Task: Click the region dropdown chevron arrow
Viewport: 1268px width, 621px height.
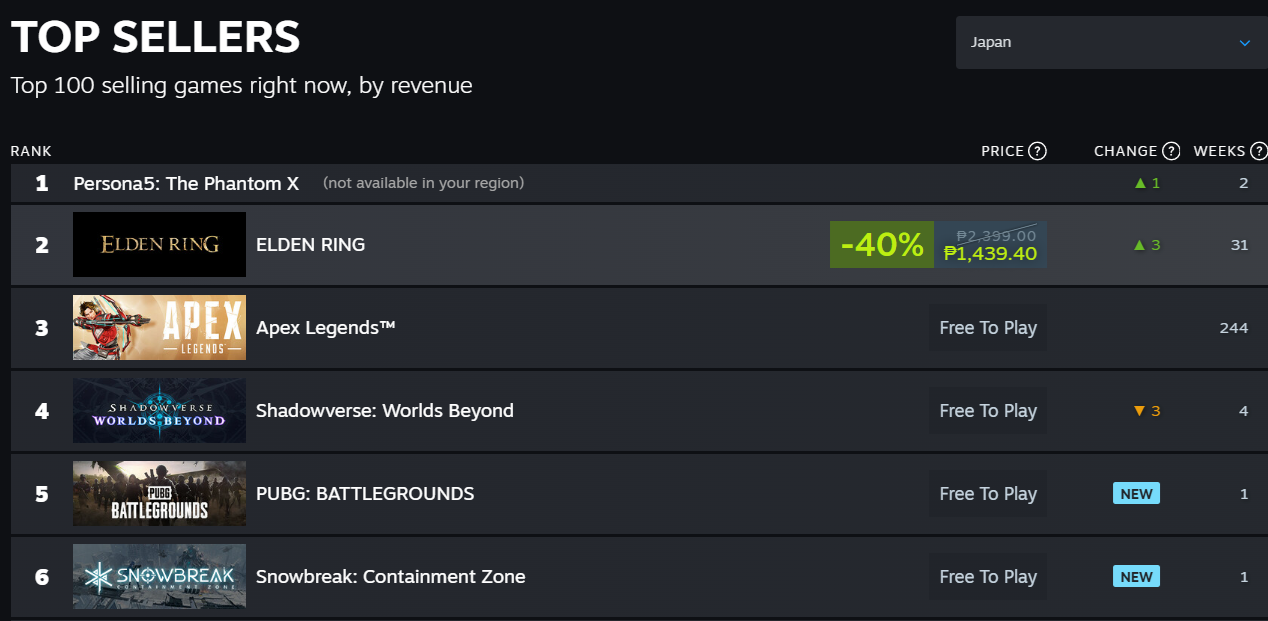Action: 1245,43
